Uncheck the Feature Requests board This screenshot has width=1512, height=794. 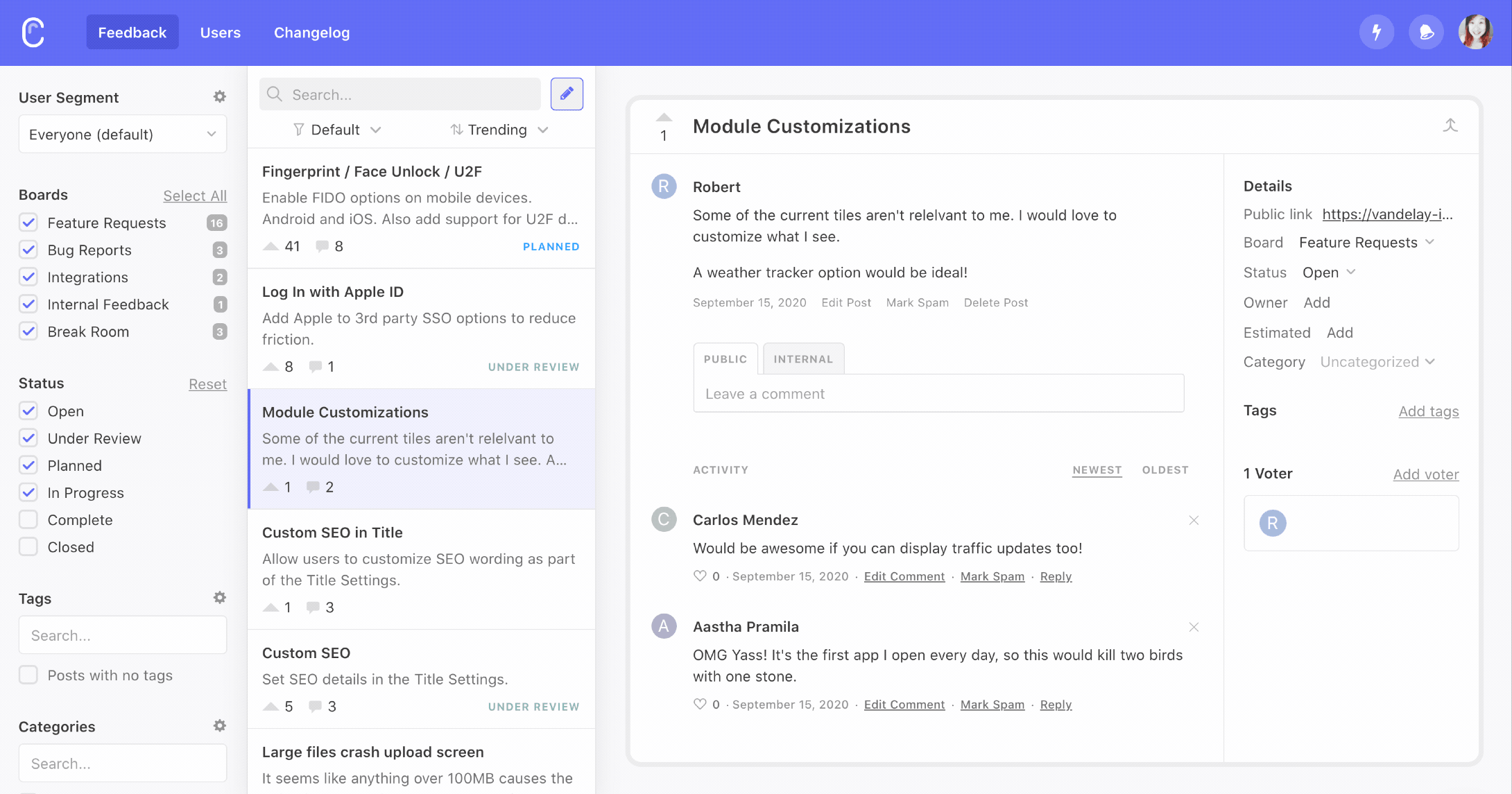click(x=28, y=223)
